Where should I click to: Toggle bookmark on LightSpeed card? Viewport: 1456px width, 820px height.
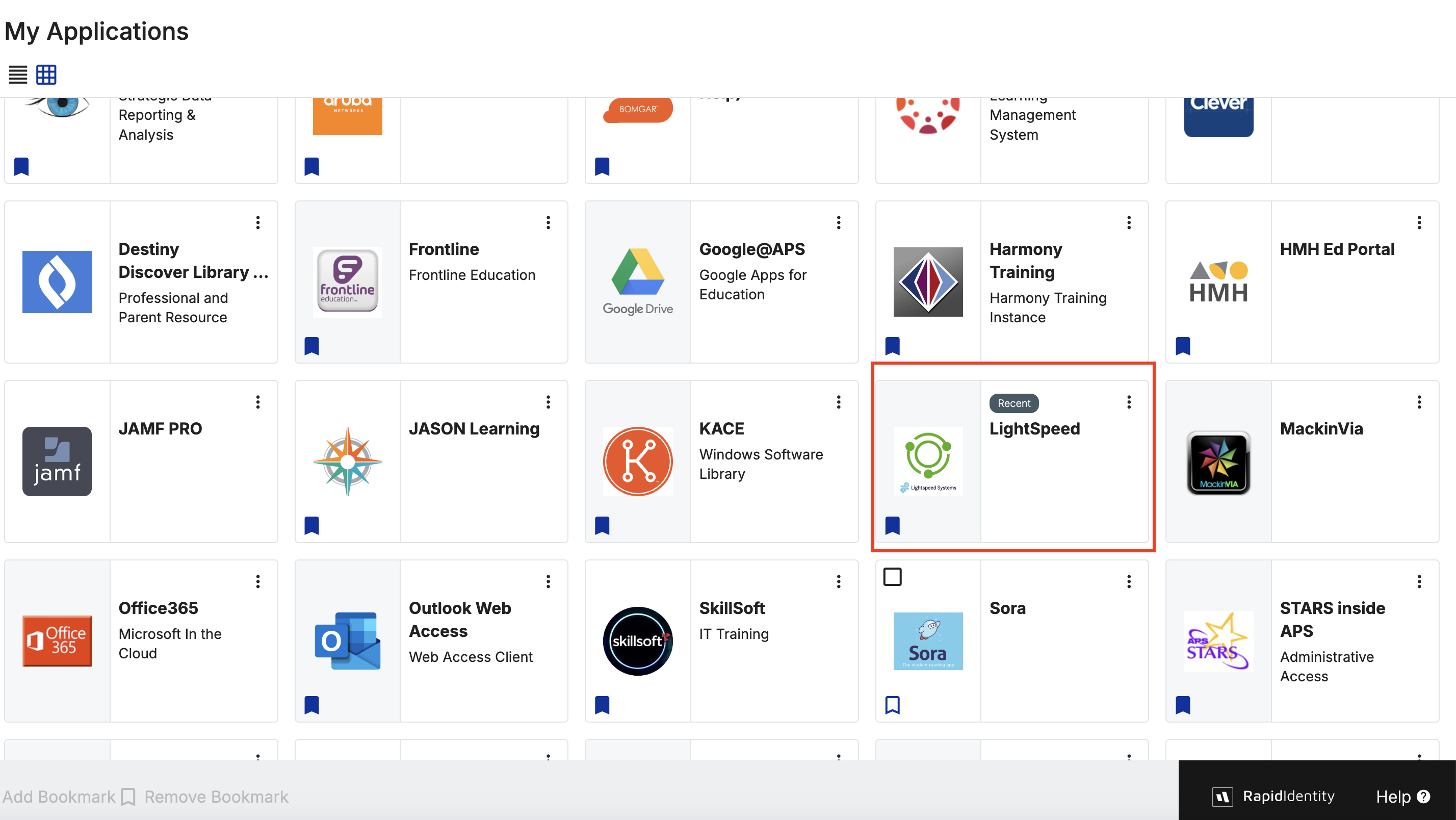coord(893,525)
